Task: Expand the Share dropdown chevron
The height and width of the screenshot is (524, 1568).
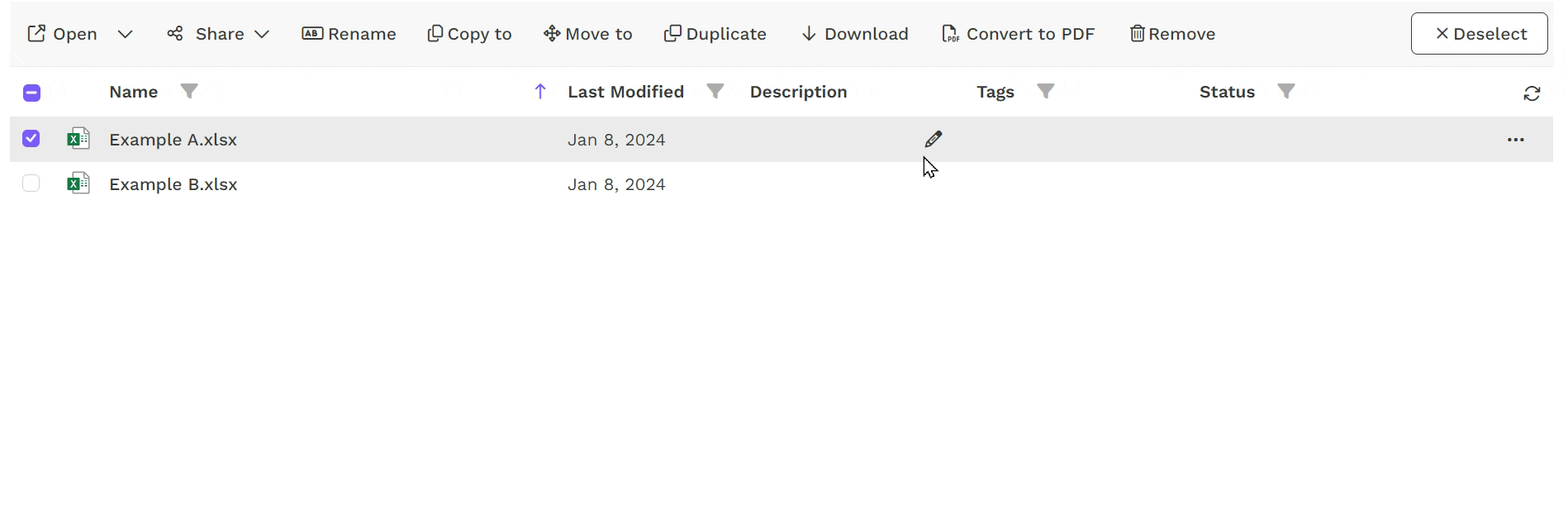Action: click(262, 35)
